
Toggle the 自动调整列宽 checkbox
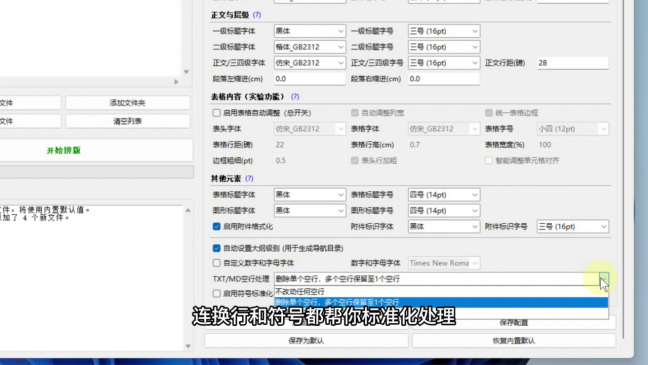(355, 113)
